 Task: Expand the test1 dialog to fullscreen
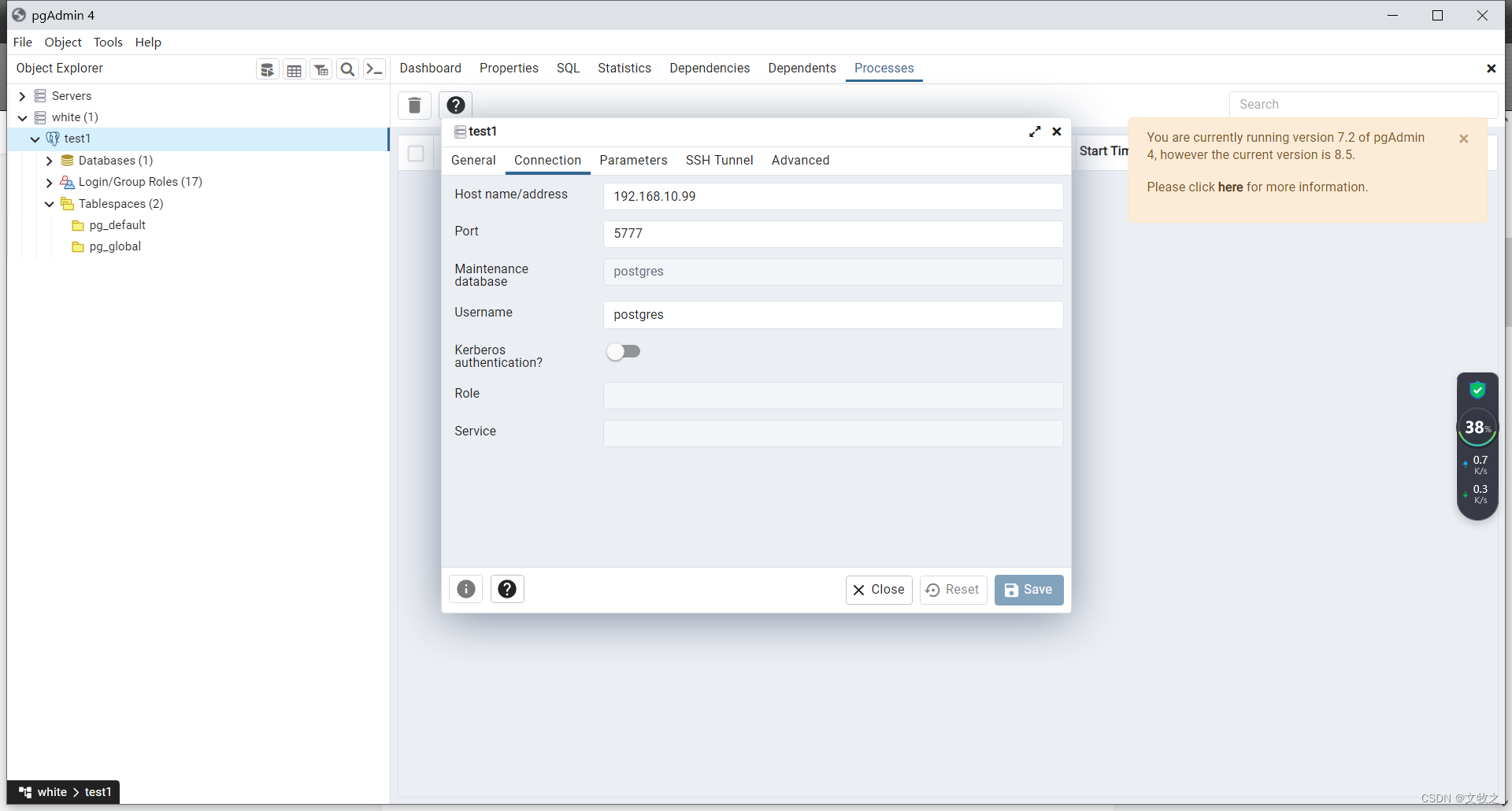click(1034, 131)
